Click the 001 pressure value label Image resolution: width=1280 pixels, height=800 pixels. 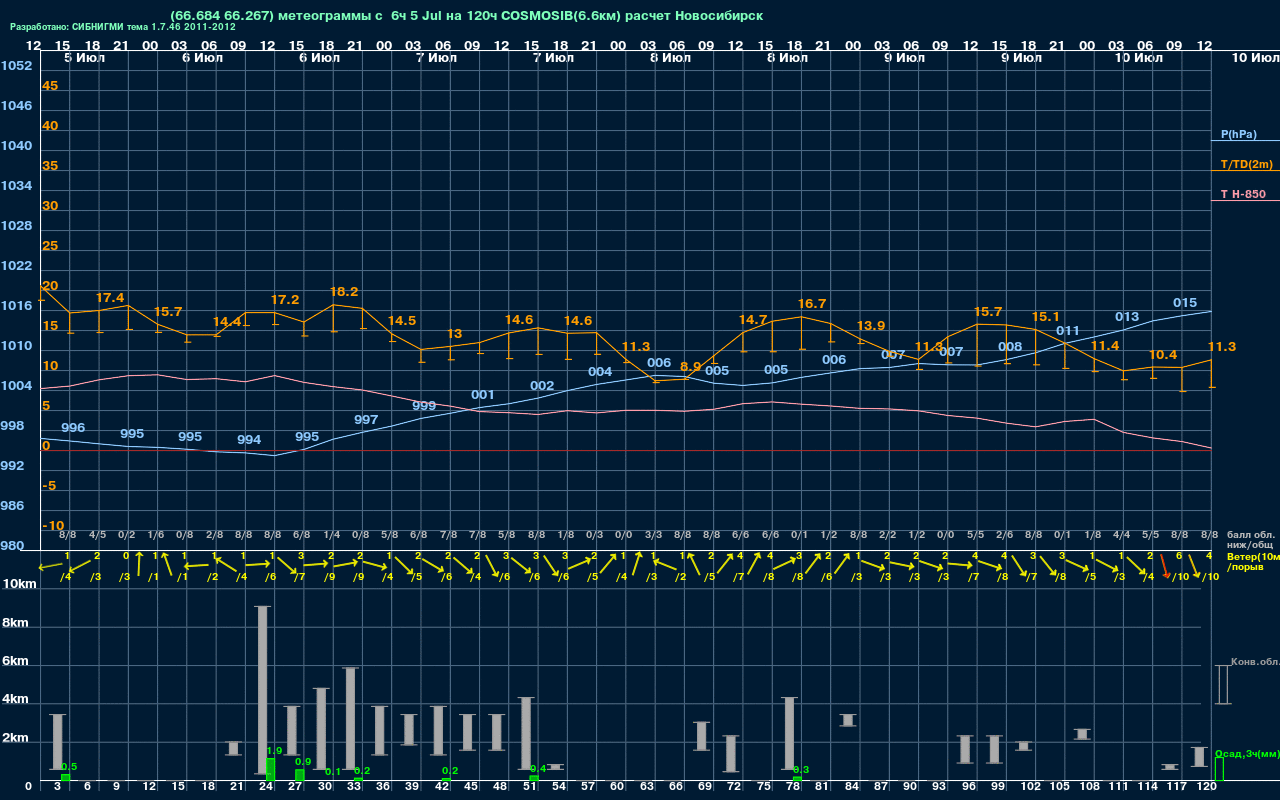483,395
